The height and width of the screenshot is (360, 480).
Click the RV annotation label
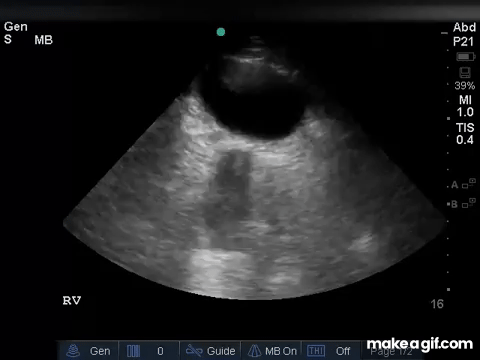[72, 301]
